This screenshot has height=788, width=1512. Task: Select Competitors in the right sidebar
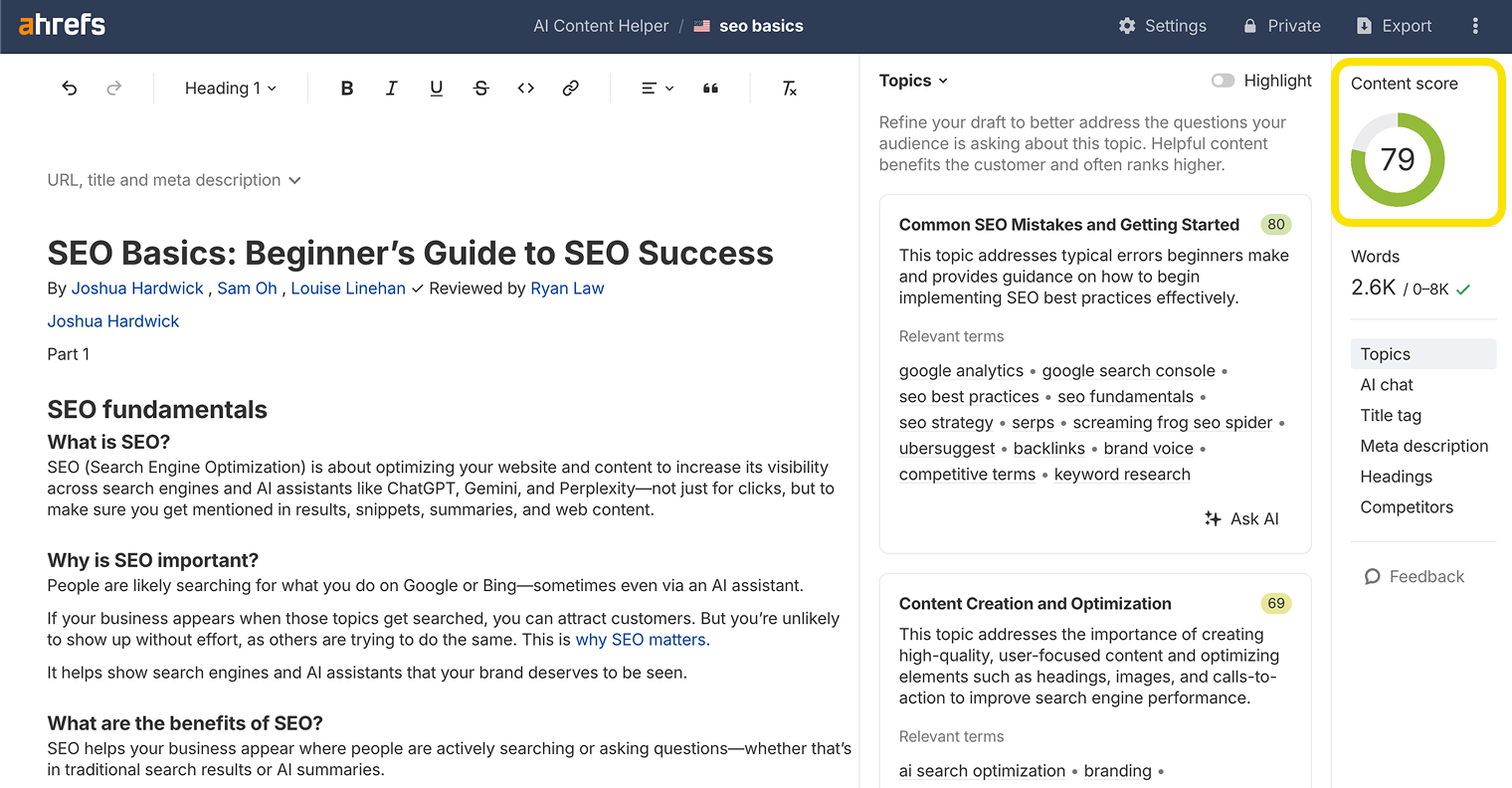(1407, 507)
